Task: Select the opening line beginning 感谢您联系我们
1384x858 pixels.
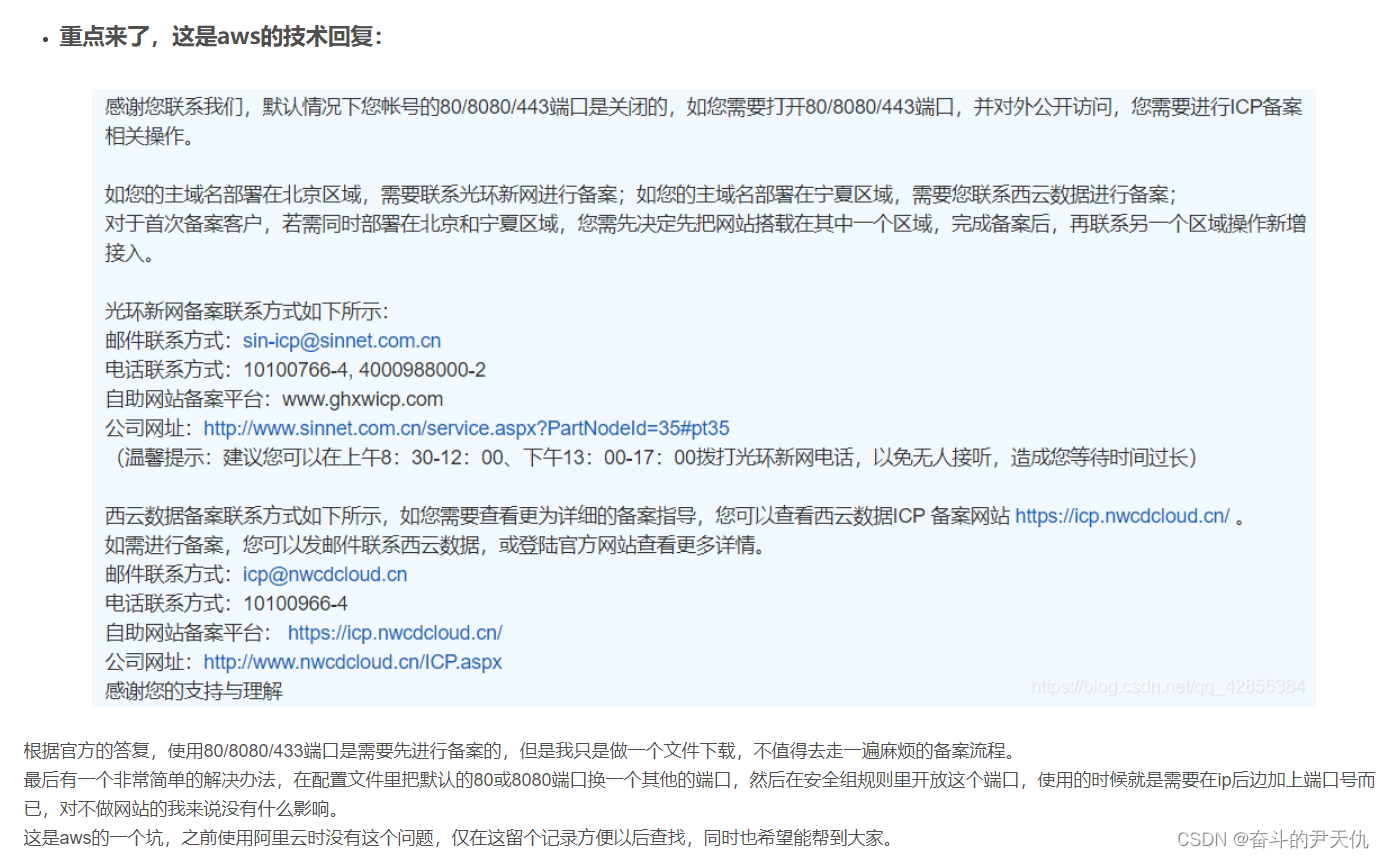Action: coord(704,121)
